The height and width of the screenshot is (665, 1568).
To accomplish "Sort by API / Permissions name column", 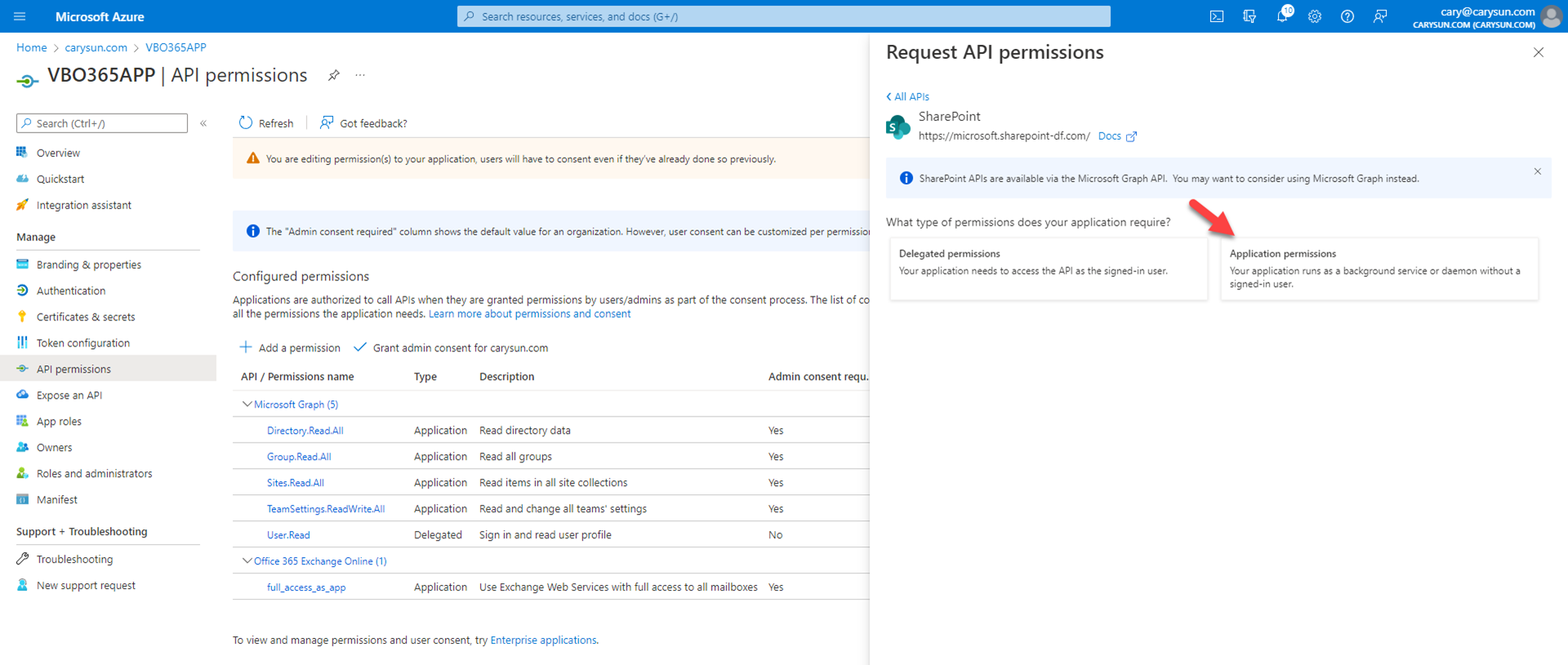I will tap(297, 377).
